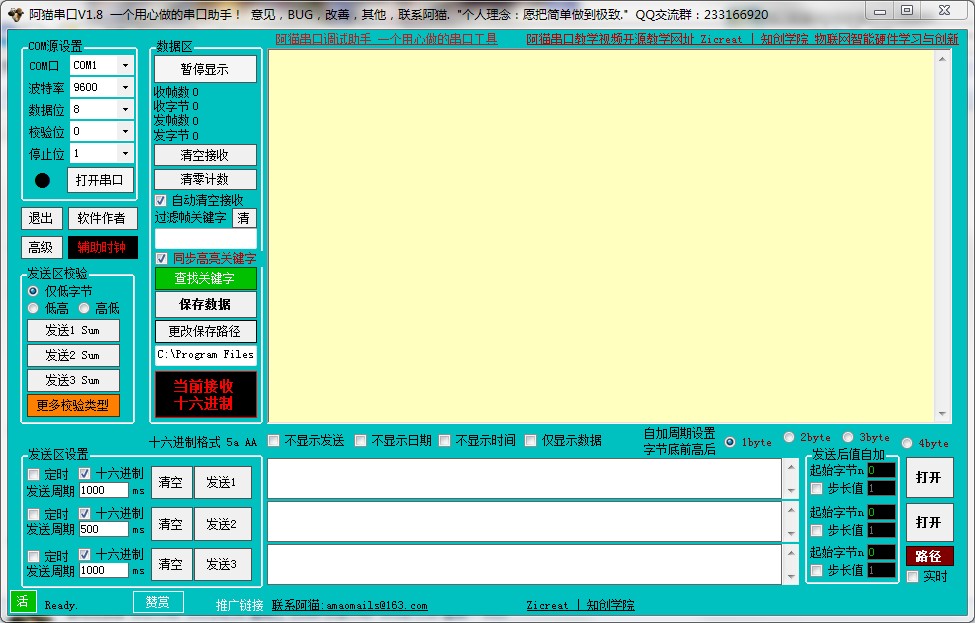975x623 pixels.
Task: Clear received data with 清空接收
Action: click(x=205, y=155)
